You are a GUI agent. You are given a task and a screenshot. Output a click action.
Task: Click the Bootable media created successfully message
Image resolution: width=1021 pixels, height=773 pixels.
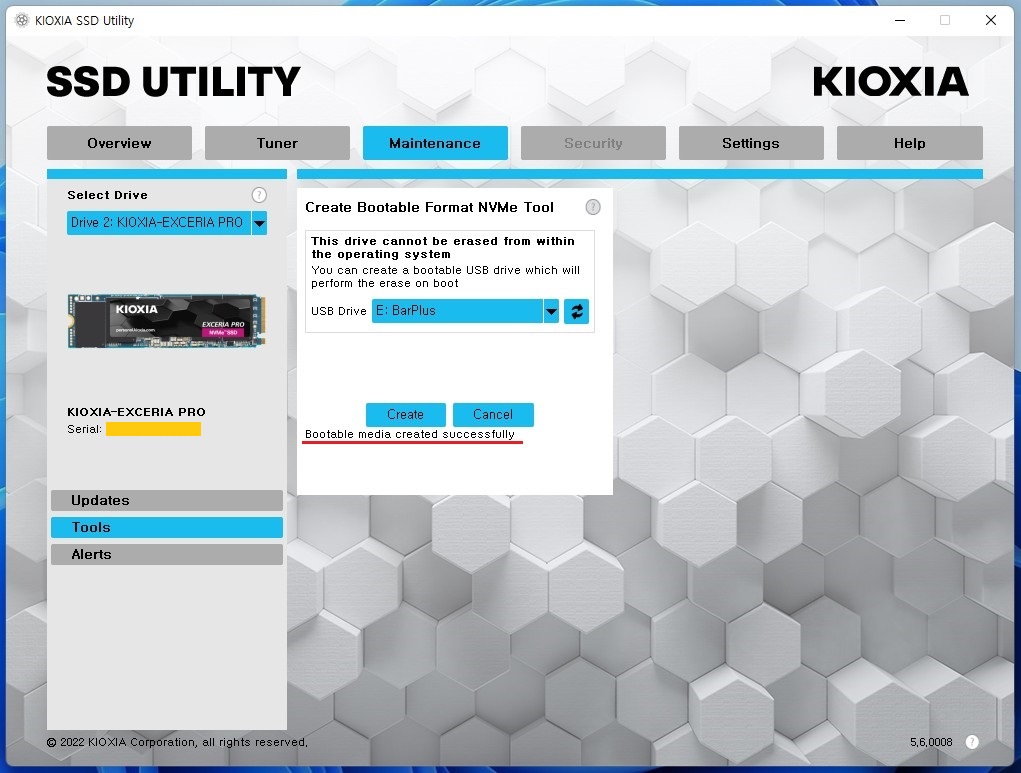[410, 434]
